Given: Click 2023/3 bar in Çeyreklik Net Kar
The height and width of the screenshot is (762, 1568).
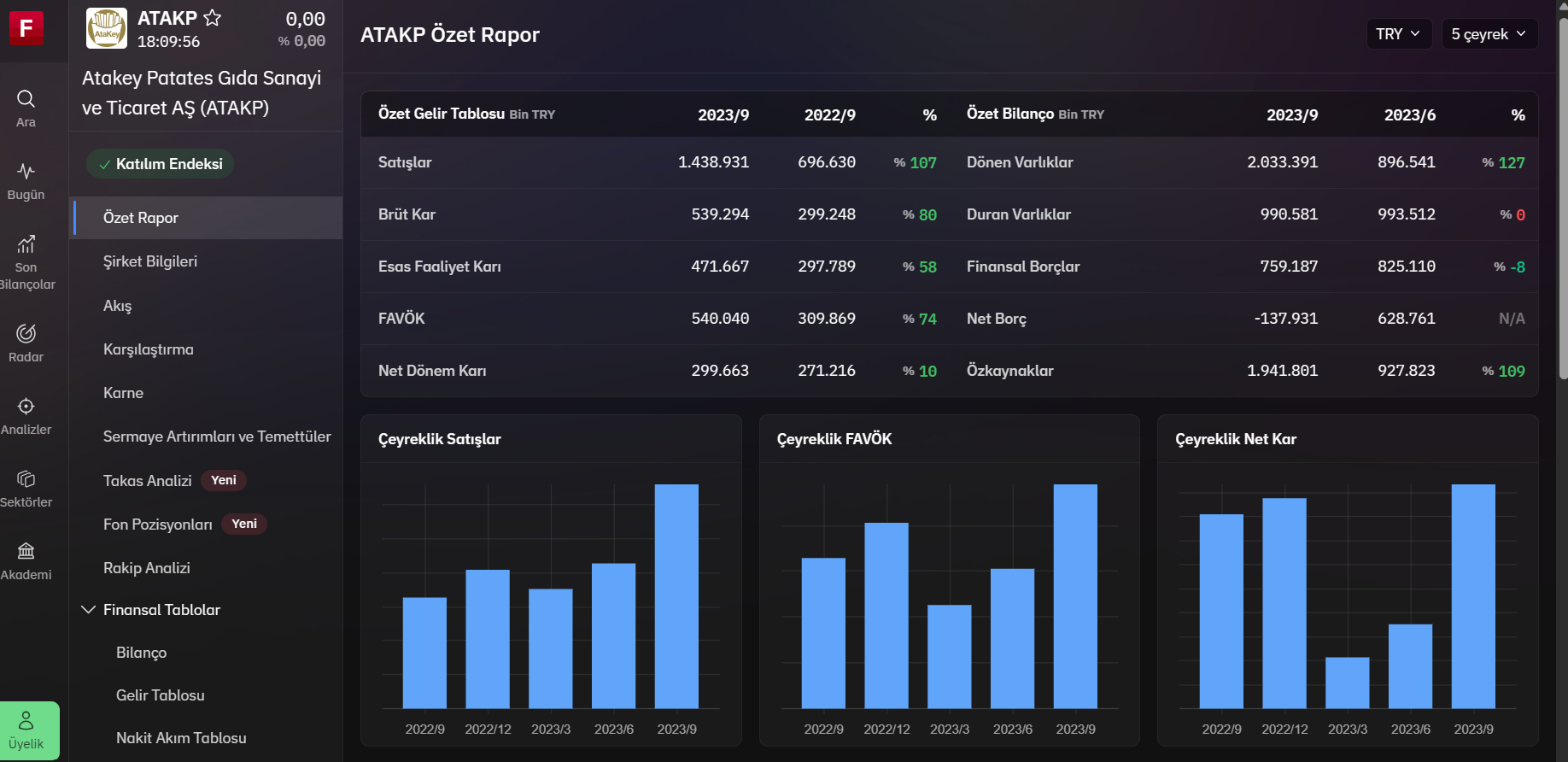Looking at the screenshot, I should point(1348,683).
